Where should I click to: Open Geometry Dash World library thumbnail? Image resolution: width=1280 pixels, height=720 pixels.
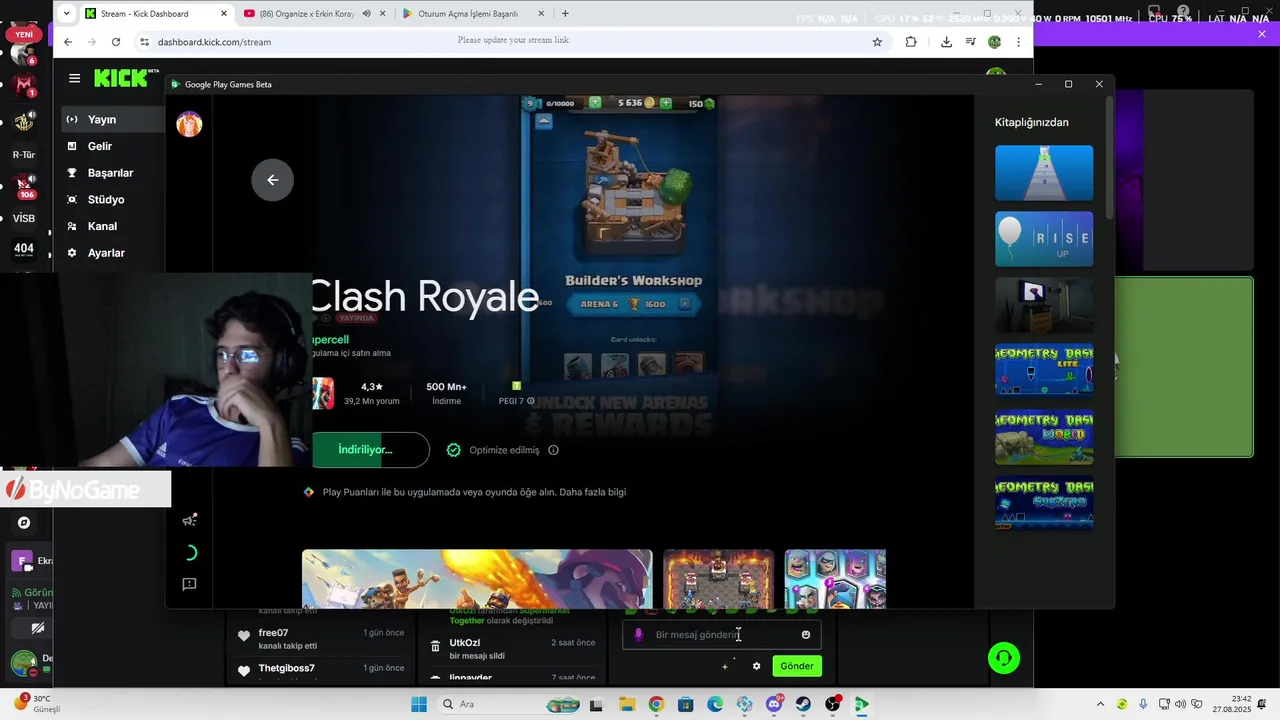click(1044, 436)
